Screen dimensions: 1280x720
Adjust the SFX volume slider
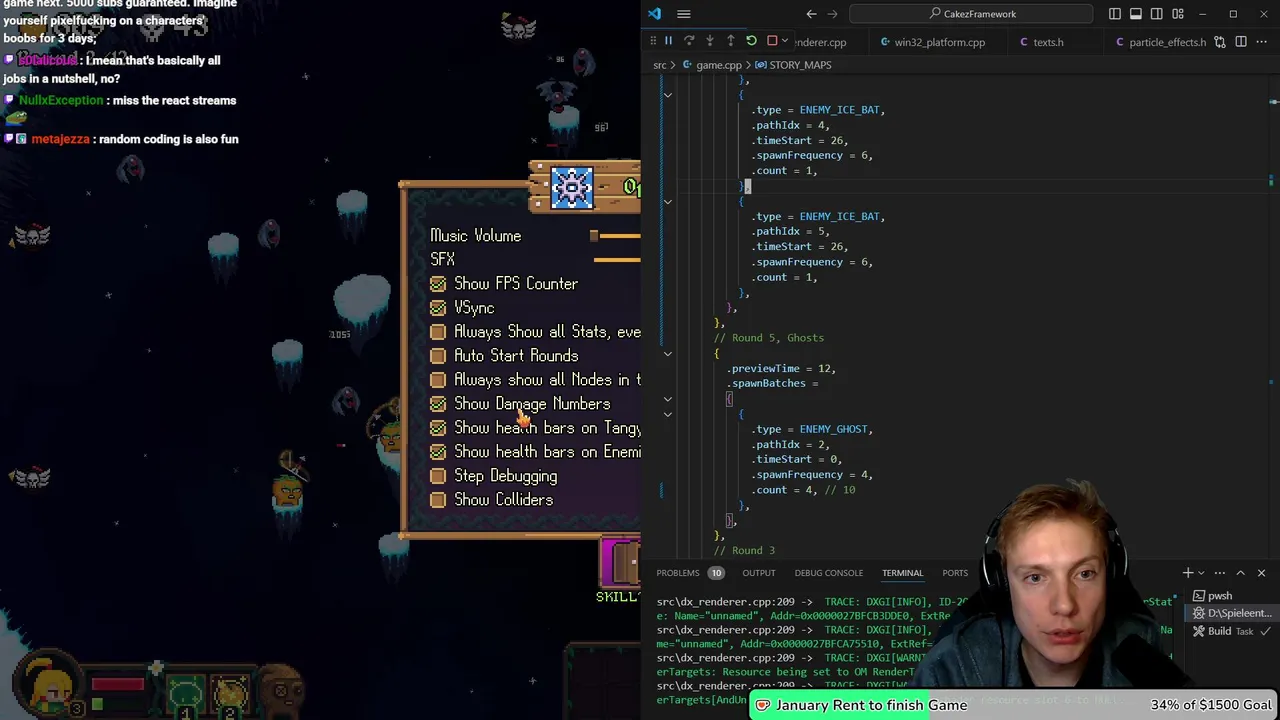(617, 260)
